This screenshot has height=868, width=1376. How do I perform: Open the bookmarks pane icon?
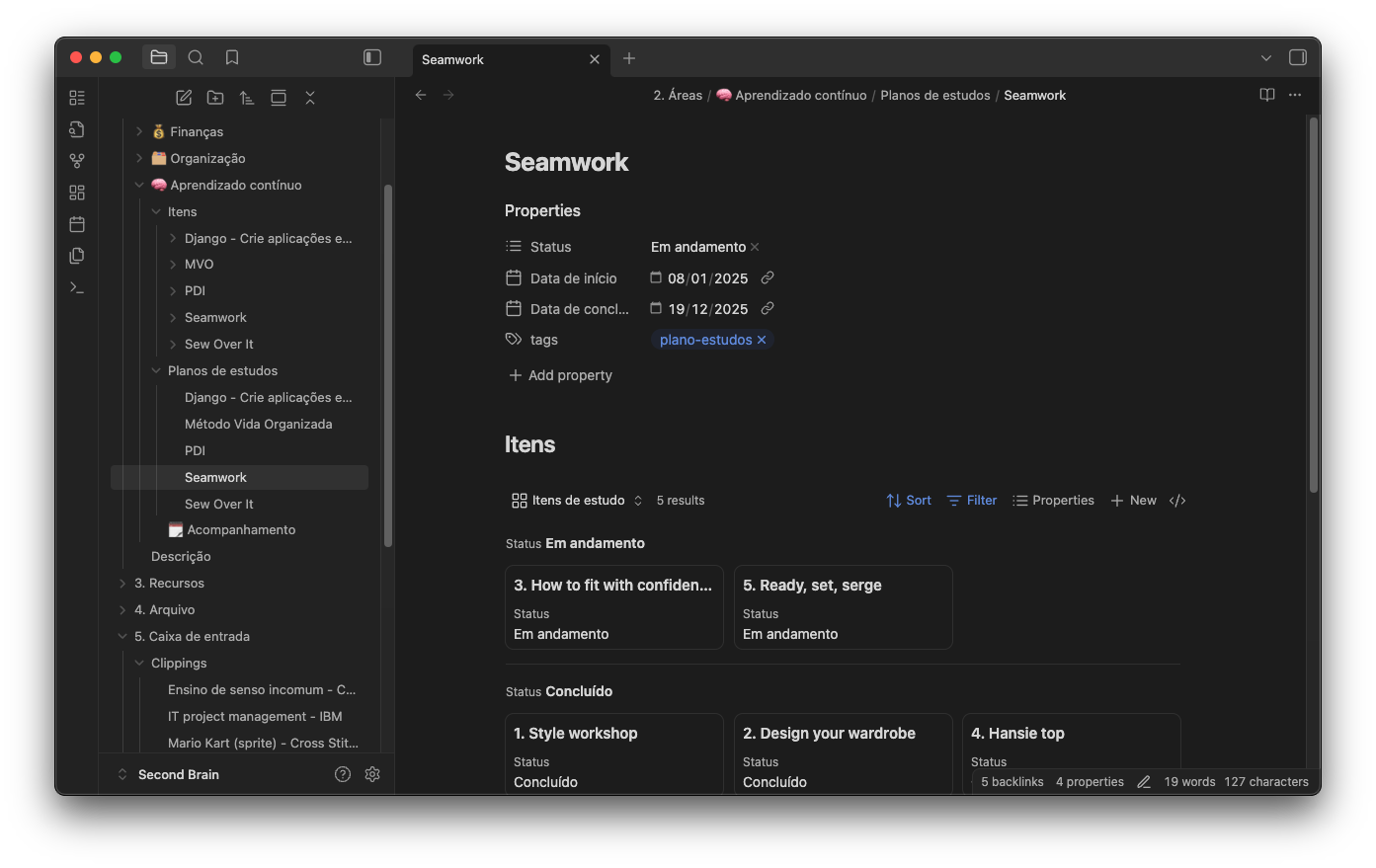(232, 57)
